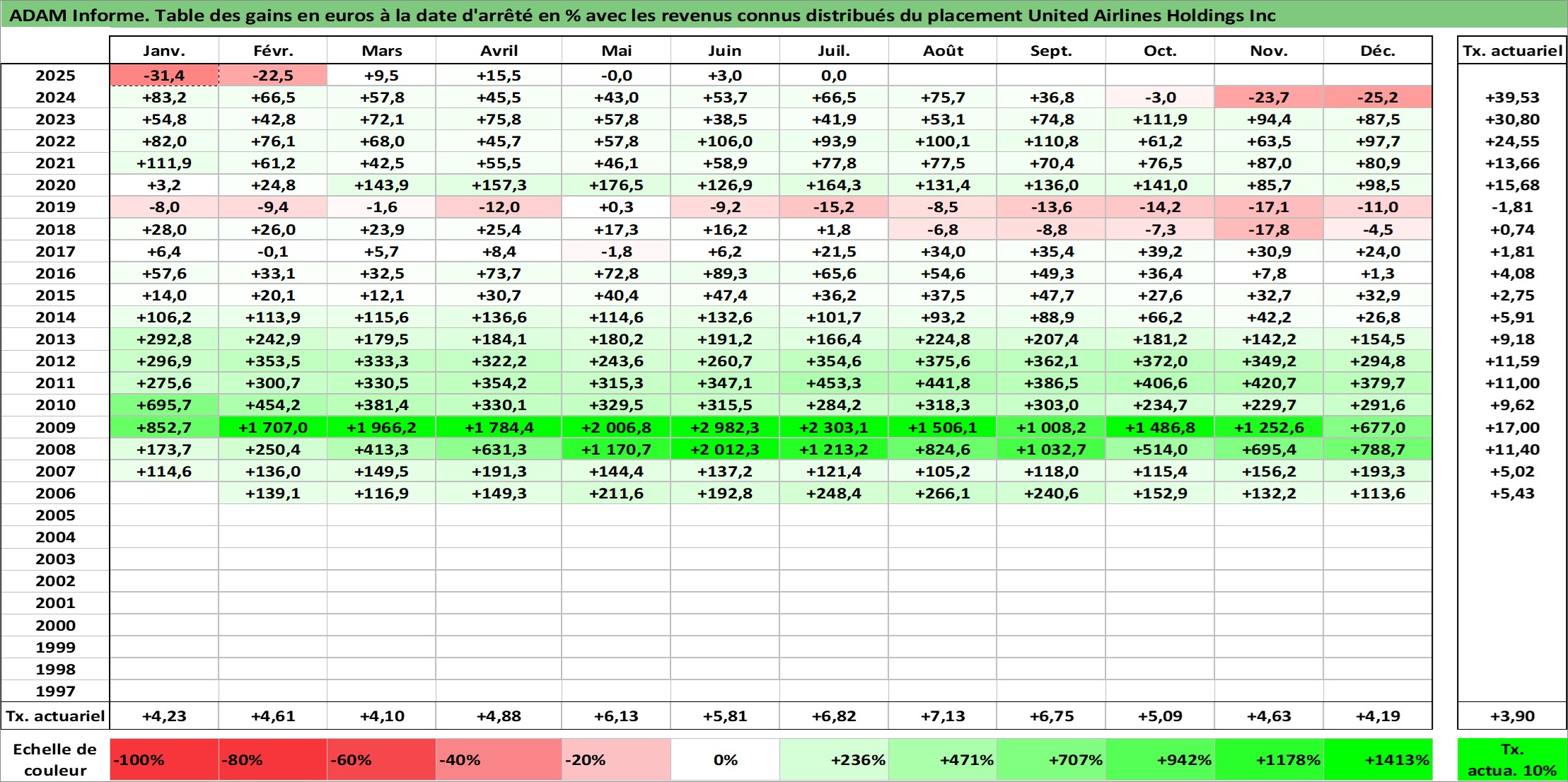This screenshot has width=1568, height=782.
Task: Click the +1,3 cell in December 2016
Action: (1378, 273)
